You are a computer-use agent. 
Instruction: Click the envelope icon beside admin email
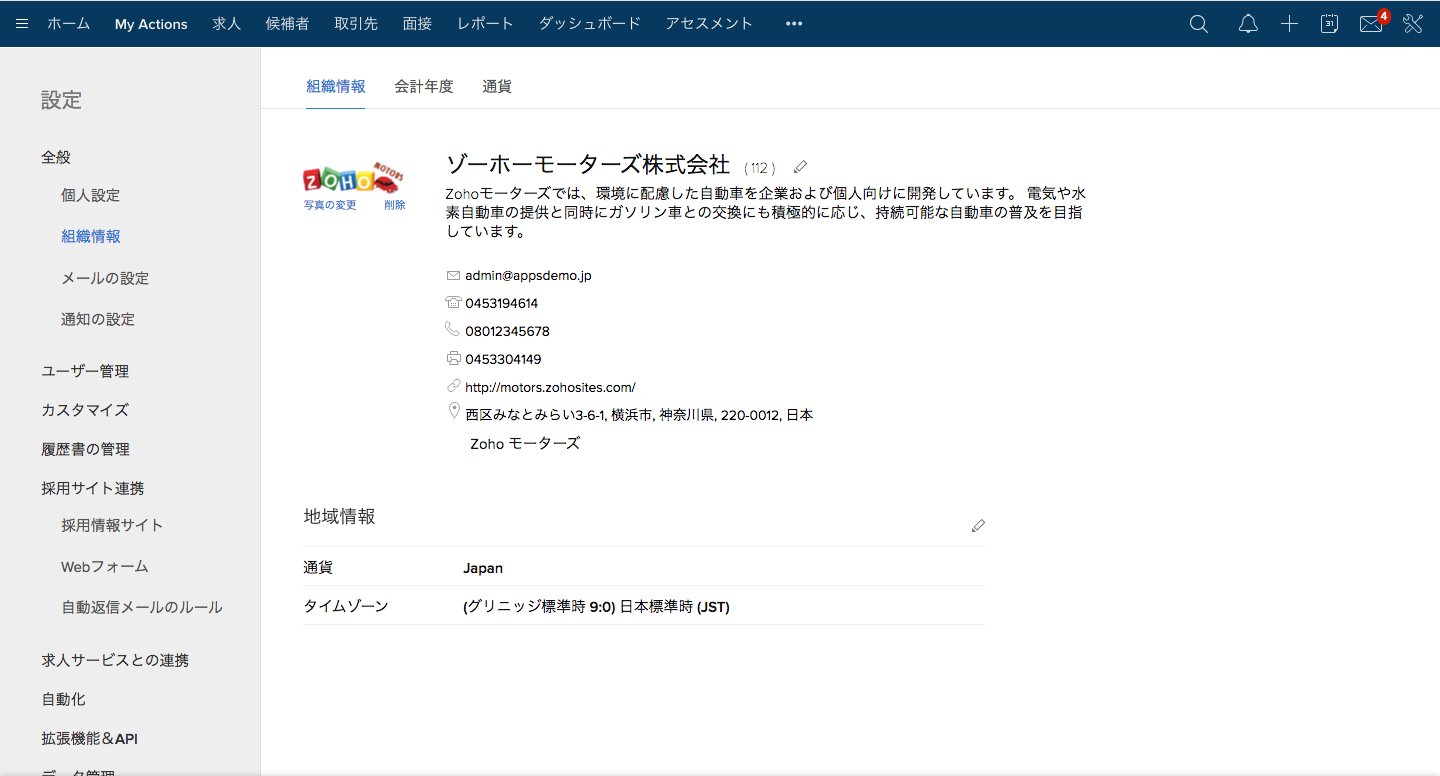pyautogui.click(x=453, y=275)
